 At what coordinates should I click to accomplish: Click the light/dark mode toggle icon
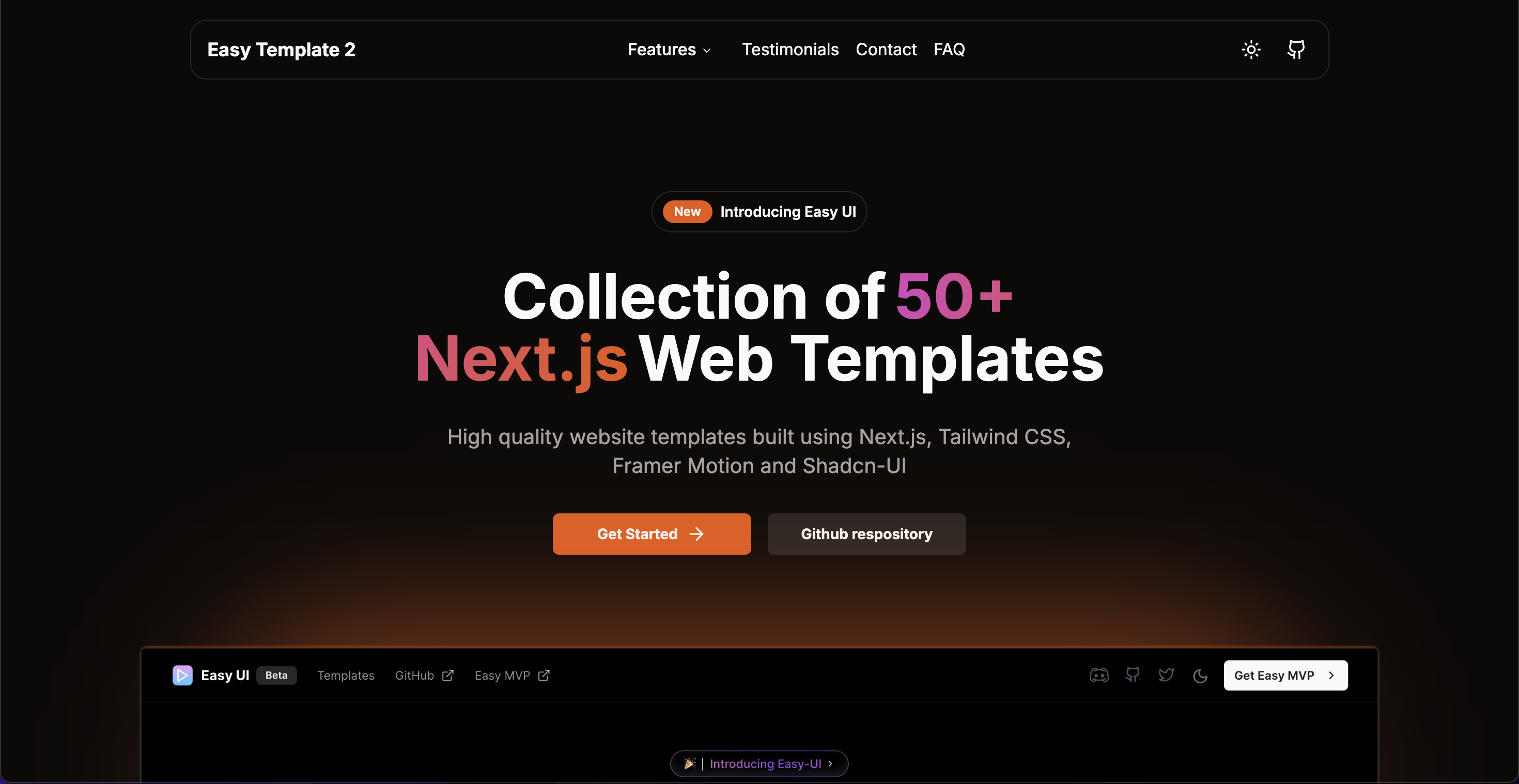coord(1251,49)
